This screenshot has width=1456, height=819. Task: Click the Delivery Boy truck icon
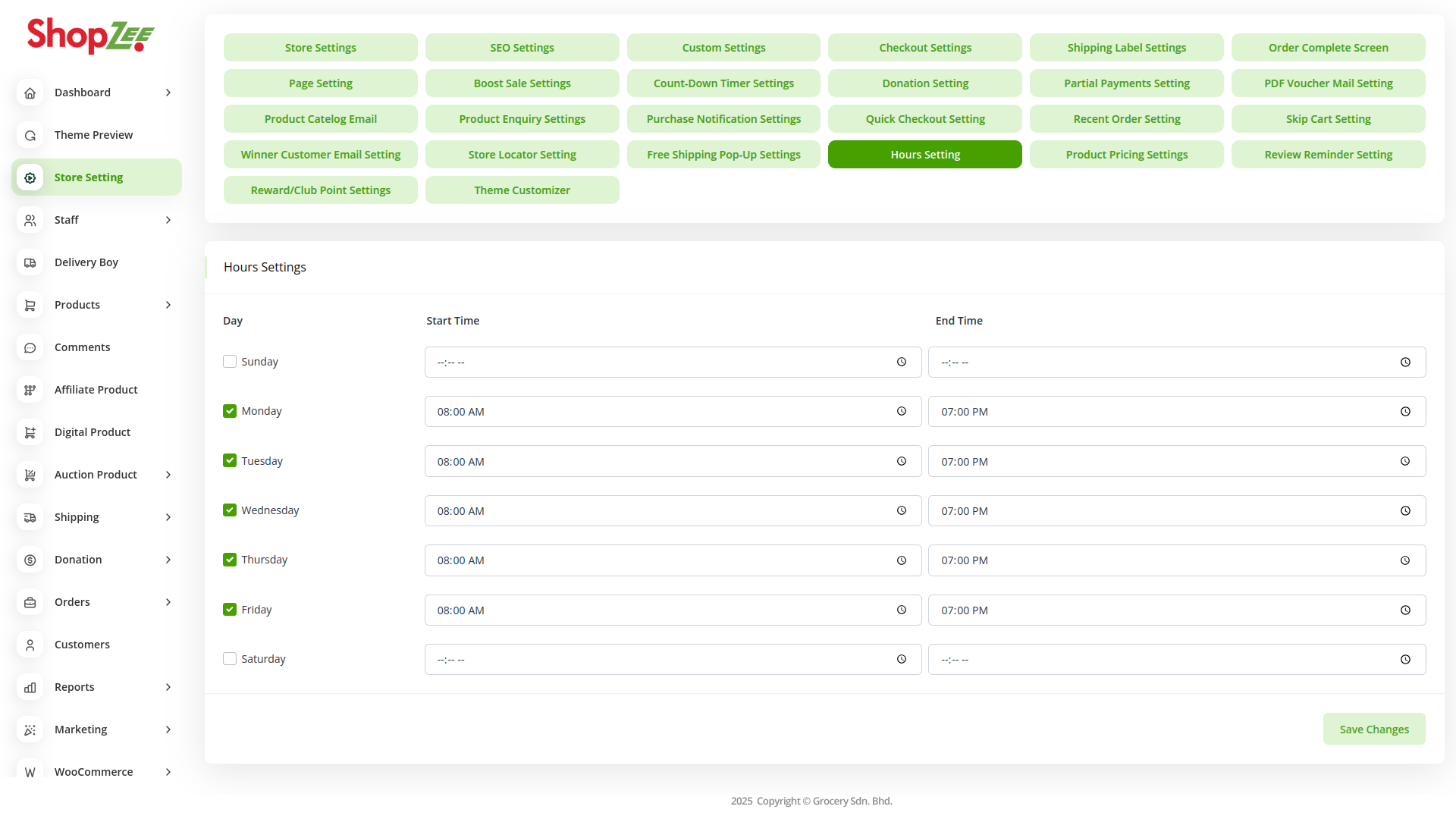tap(30, 262)
